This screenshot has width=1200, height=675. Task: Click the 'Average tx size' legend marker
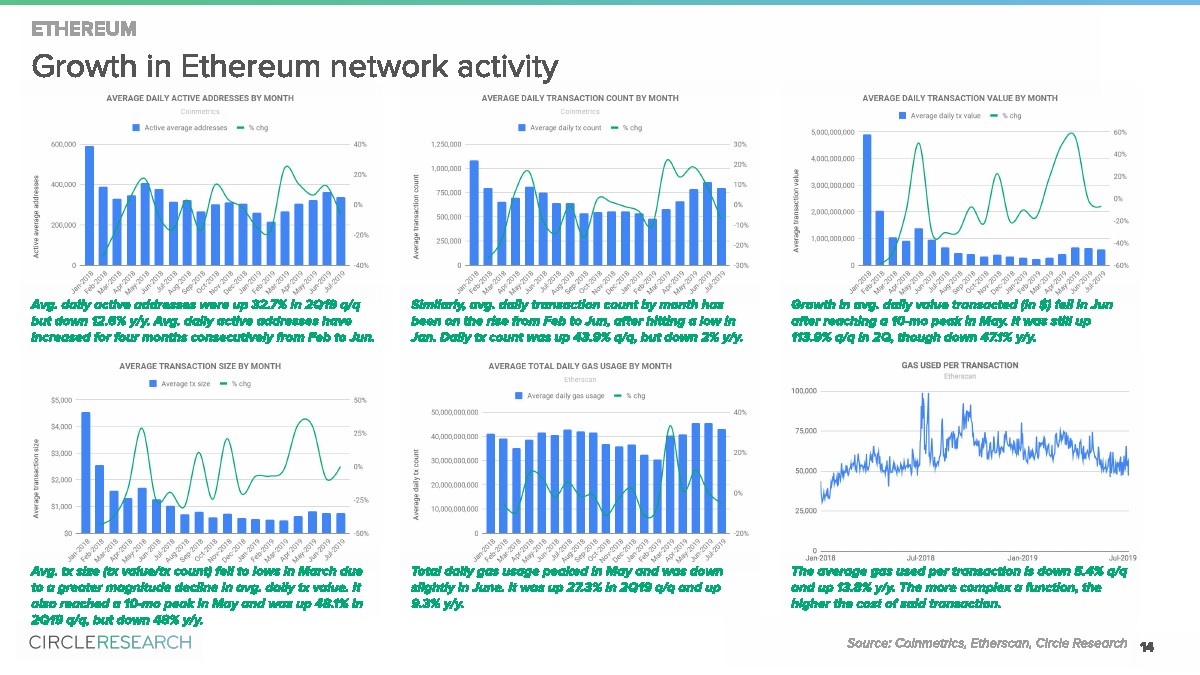pyautogui.click(x=153, y=383)
